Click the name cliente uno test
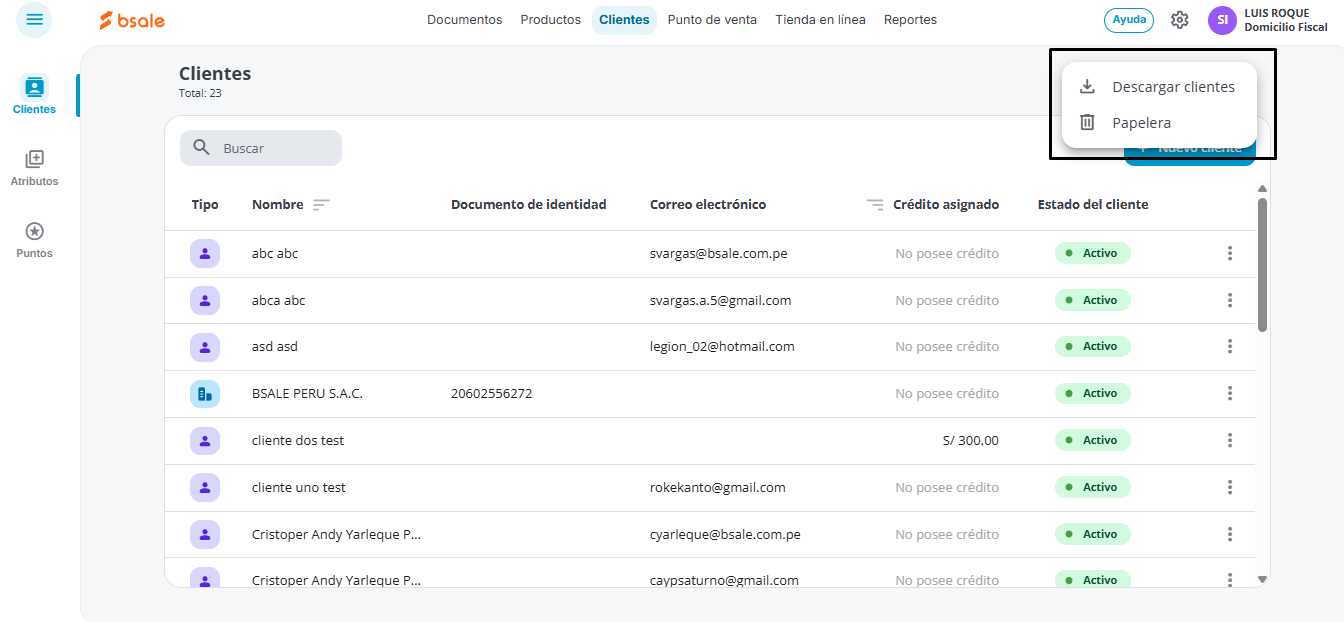This screenshot has height=622, width=1344. 299,487
